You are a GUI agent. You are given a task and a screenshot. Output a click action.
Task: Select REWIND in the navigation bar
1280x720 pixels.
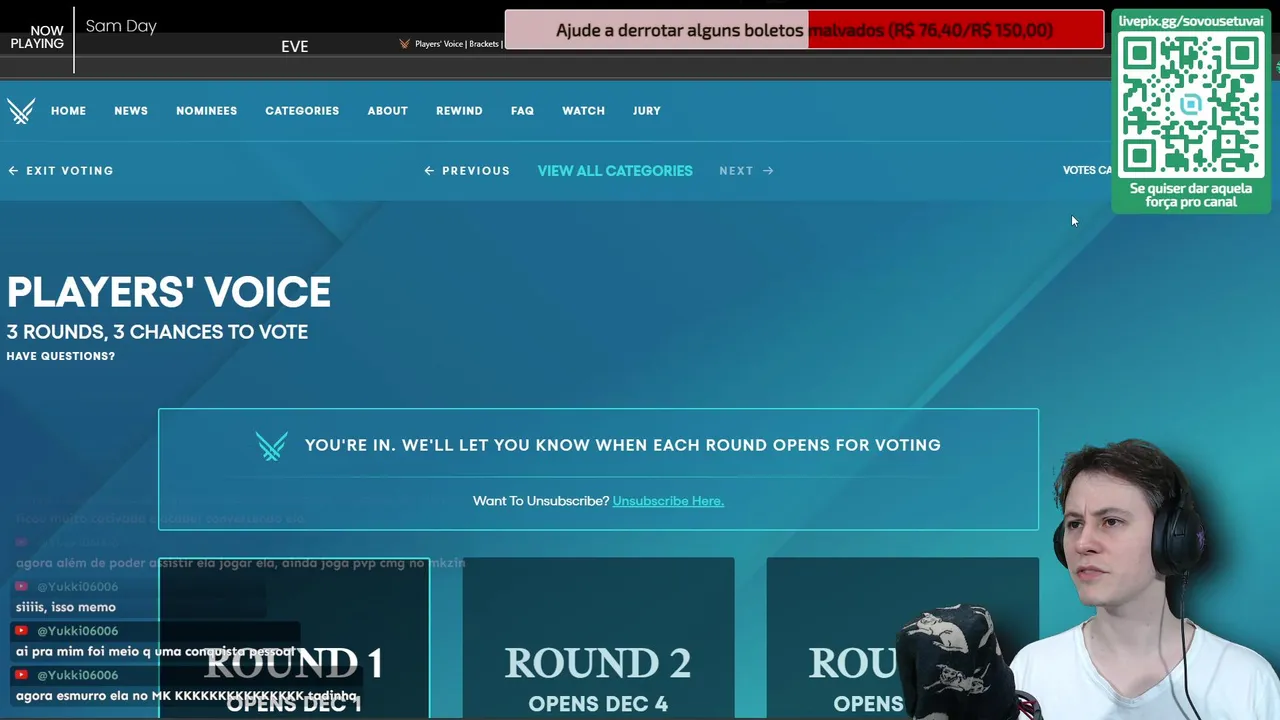coord(459,111)
